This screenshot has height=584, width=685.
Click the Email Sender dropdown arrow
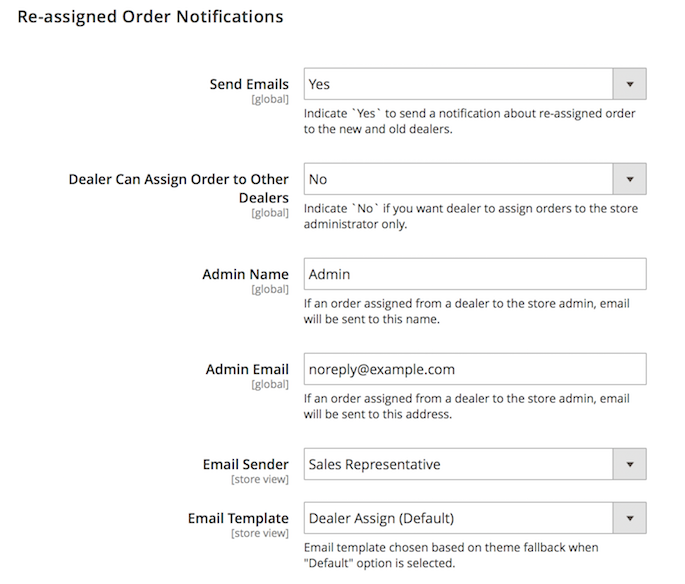pos(629,464)
